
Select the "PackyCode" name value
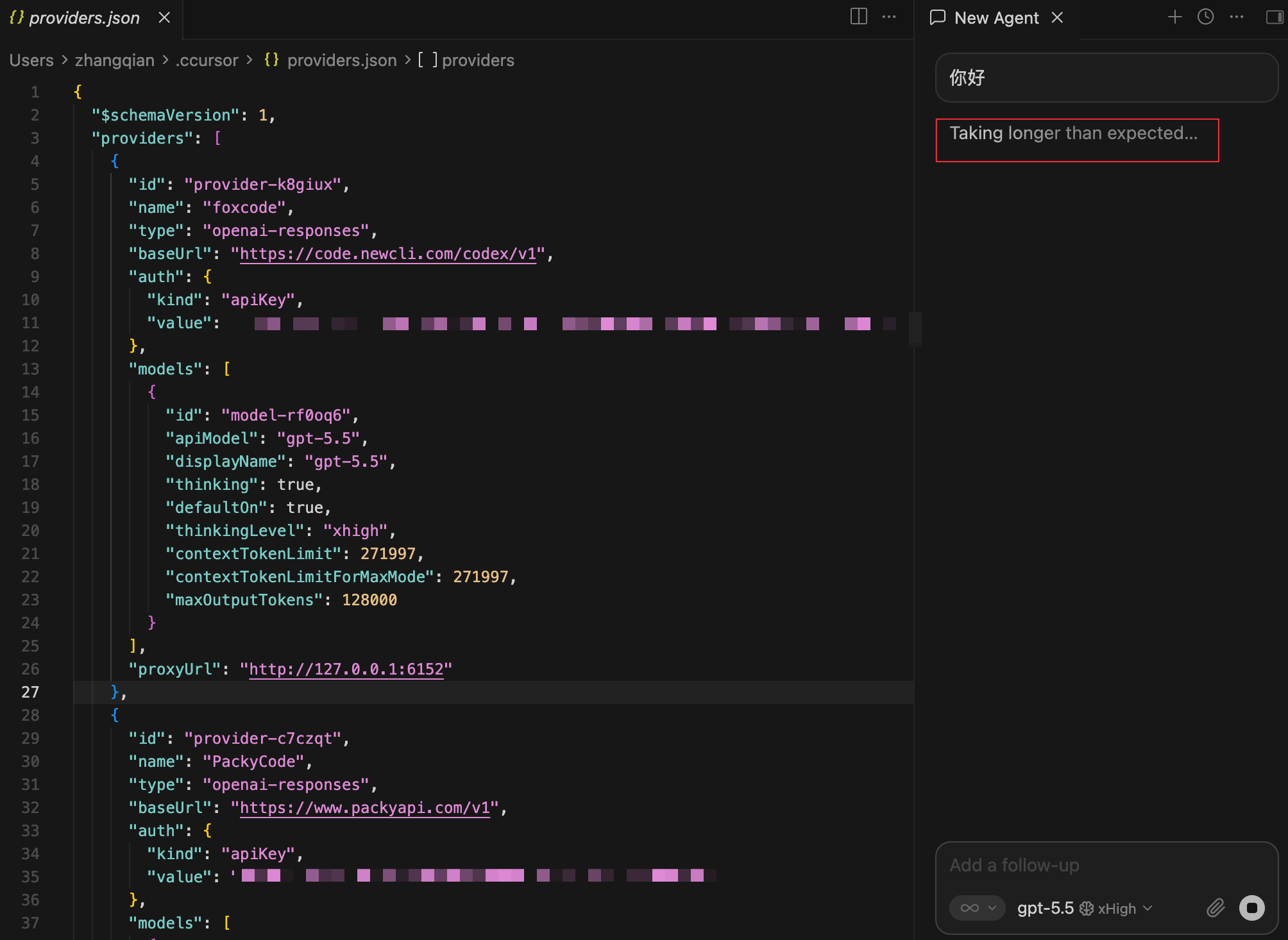click(x=253, y=762)
